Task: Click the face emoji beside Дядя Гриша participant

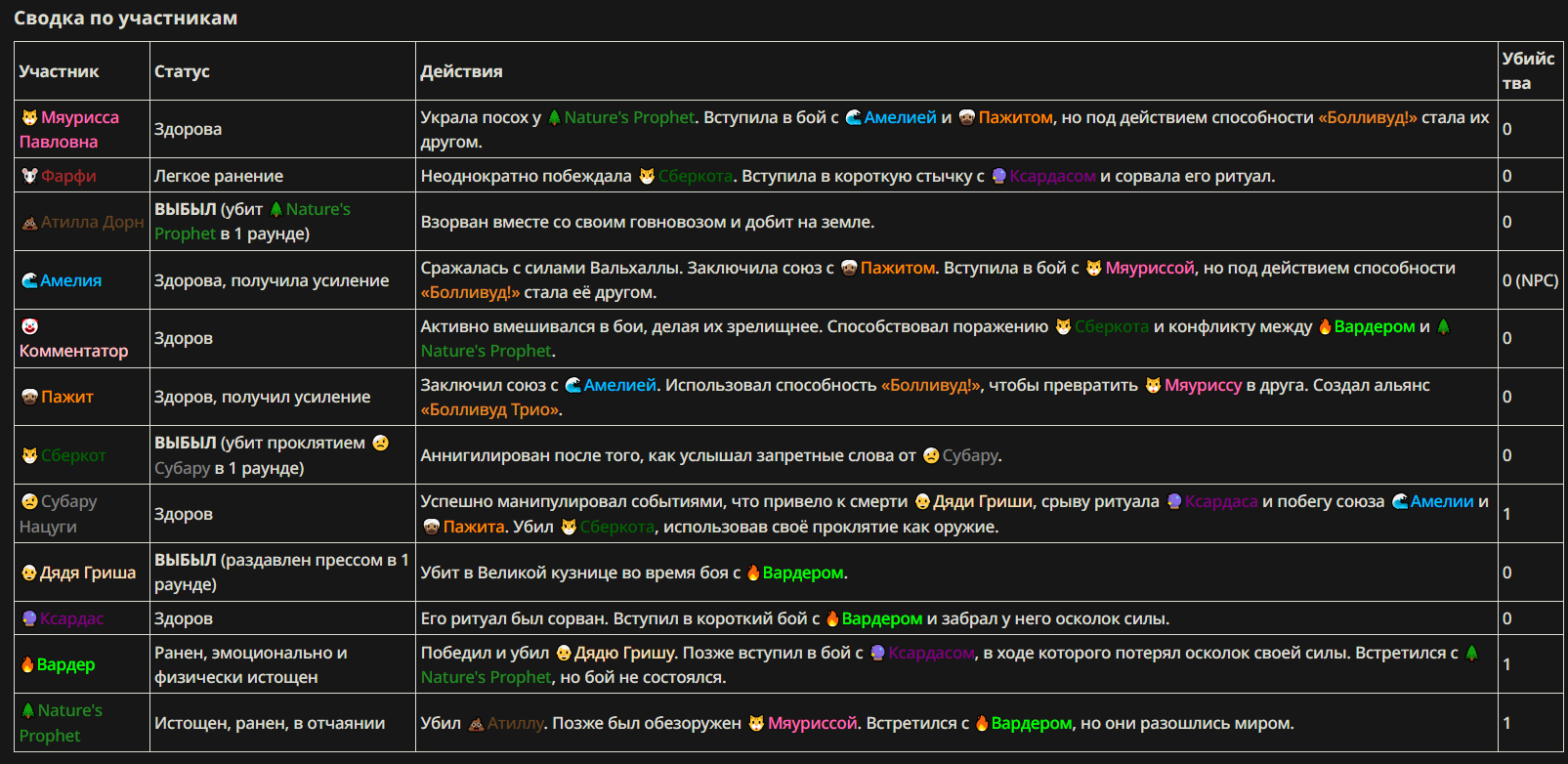Action: pos(29,573)
